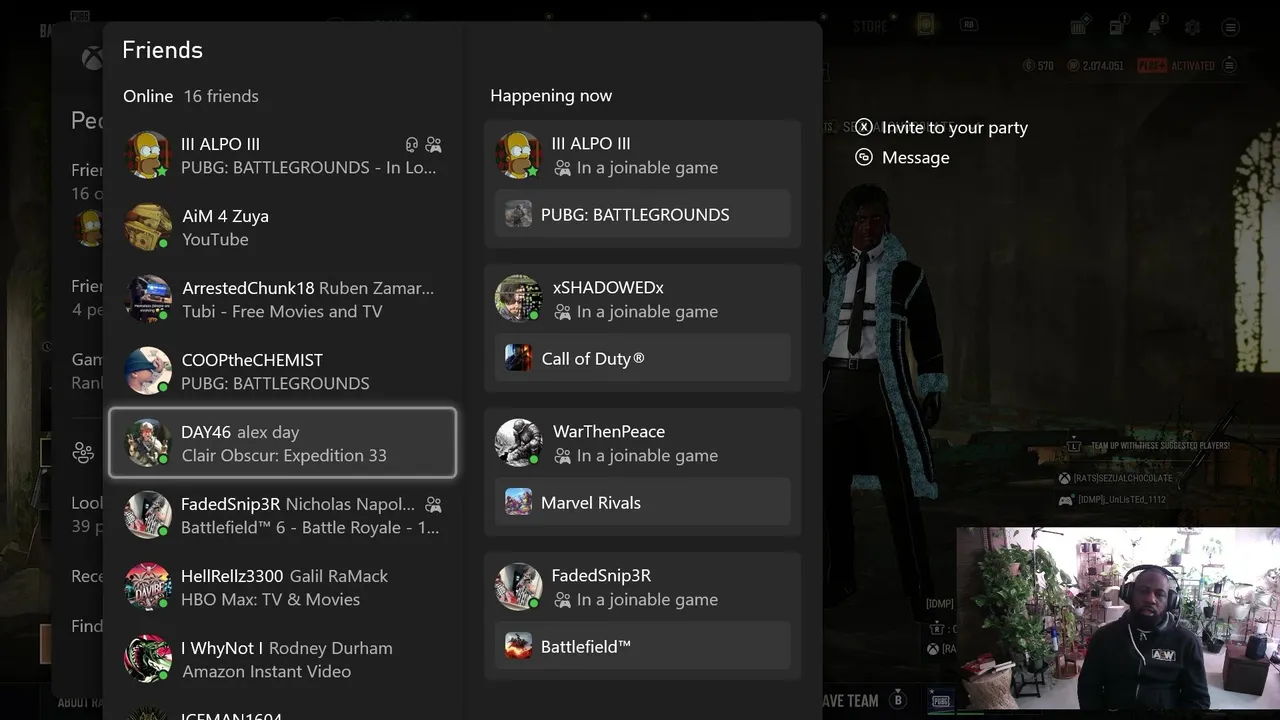Choose Message option
Screen dimensions: 1280x720
tap(915, 157)
